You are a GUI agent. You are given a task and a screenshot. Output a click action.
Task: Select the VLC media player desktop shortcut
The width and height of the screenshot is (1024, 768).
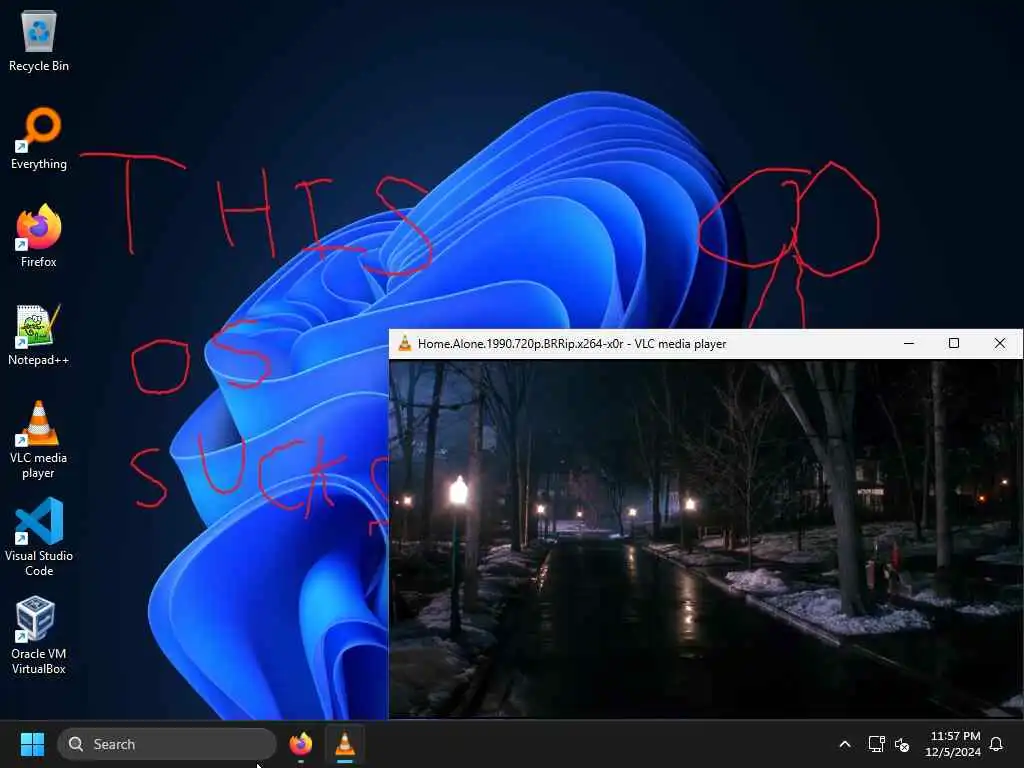[x=39, y=440]
